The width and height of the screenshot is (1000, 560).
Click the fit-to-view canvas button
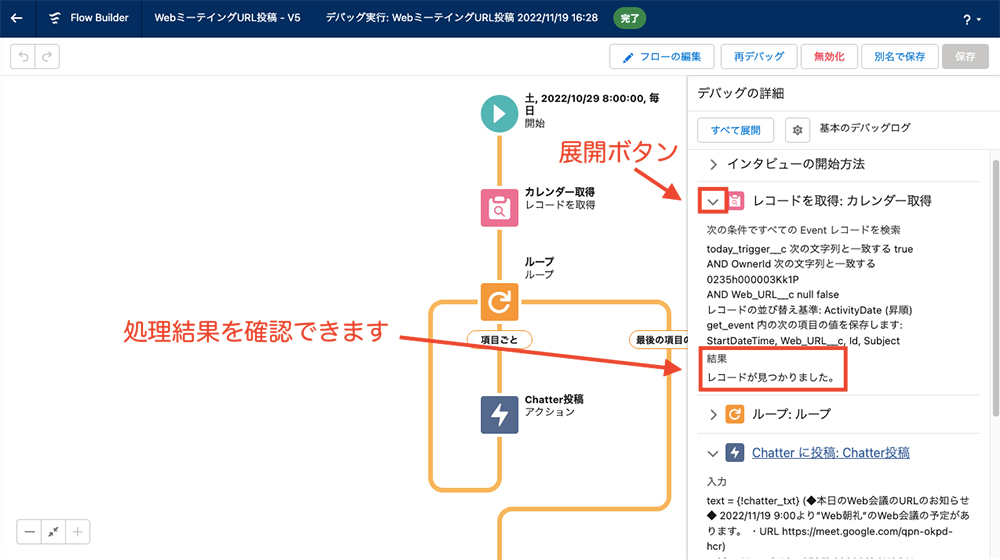point(54,531)
